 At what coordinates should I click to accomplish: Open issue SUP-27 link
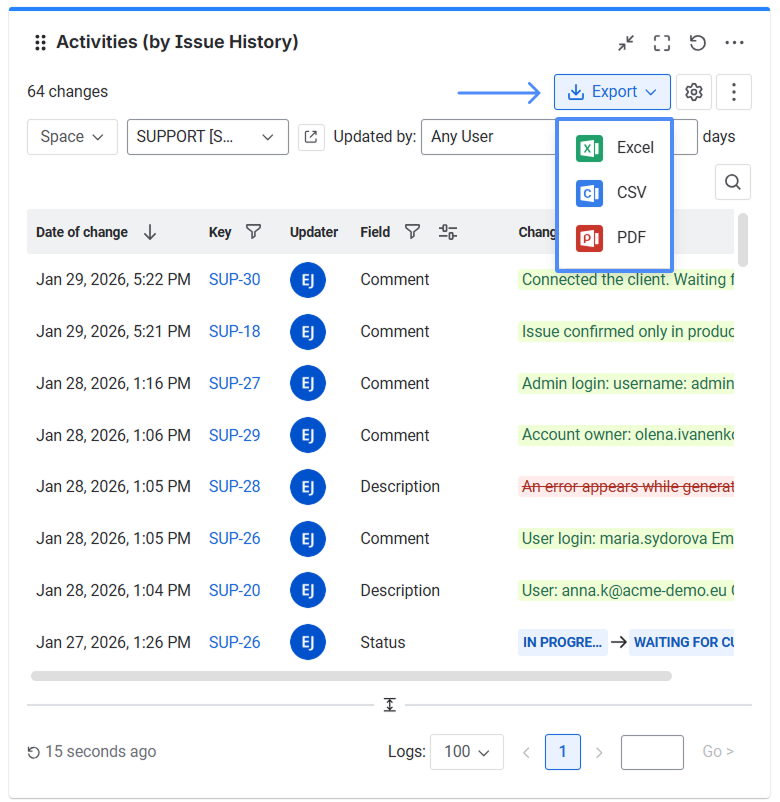pos(235,384)
